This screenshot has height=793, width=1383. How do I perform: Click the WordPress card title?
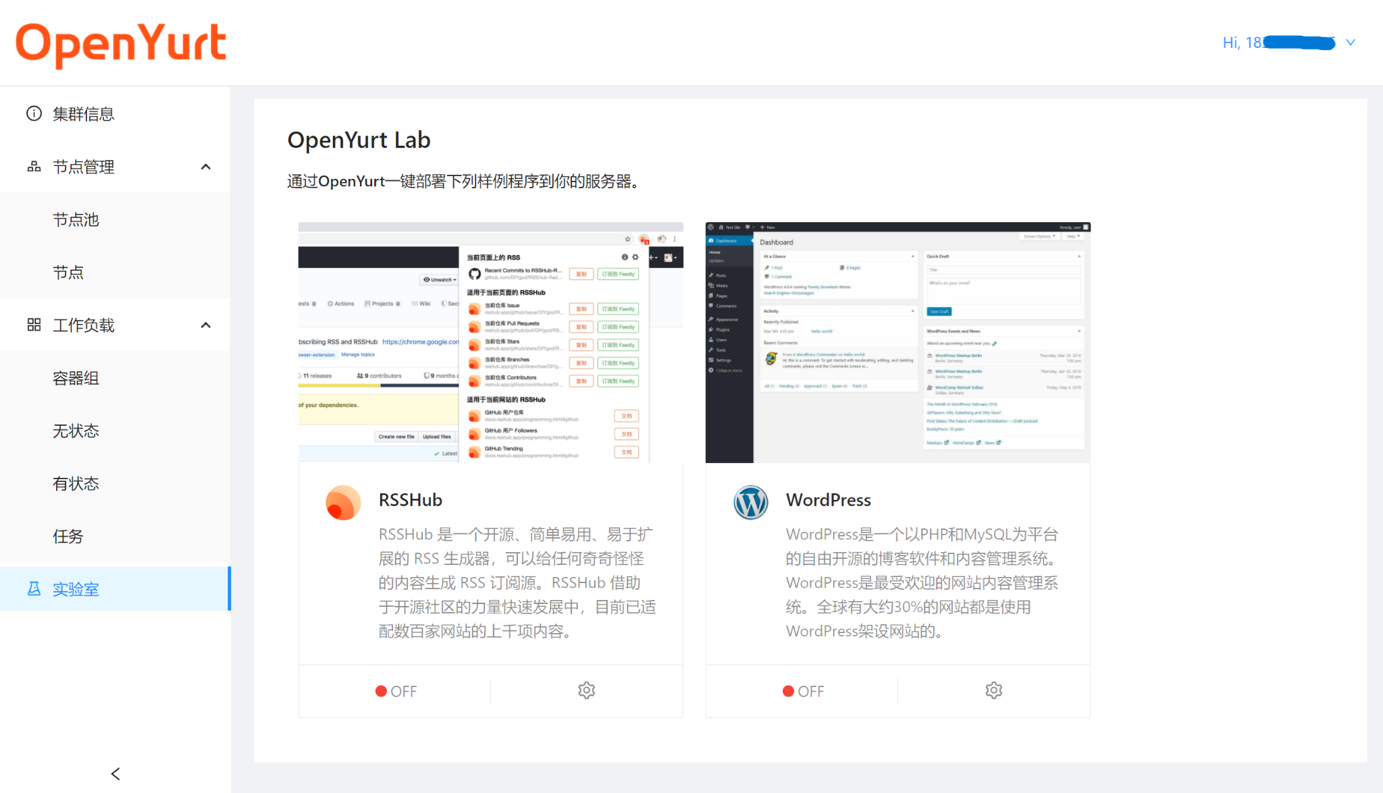pos(828,500)
